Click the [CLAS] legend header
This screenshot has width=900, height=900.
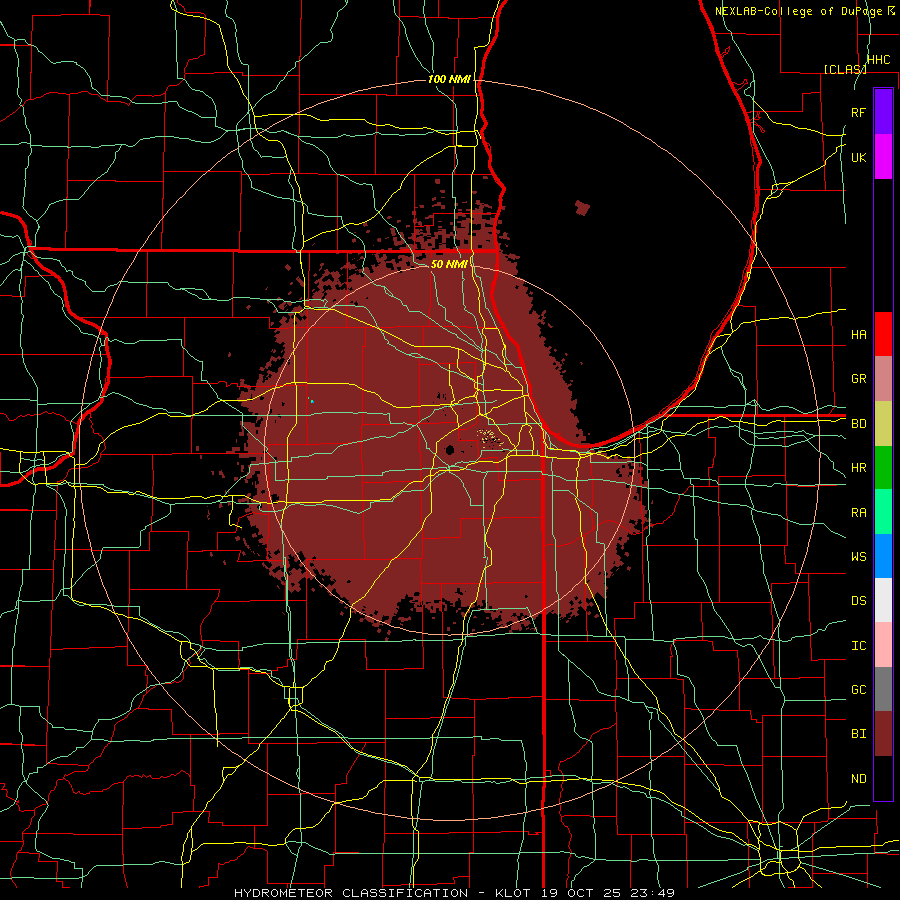click(x=845, y=69)
